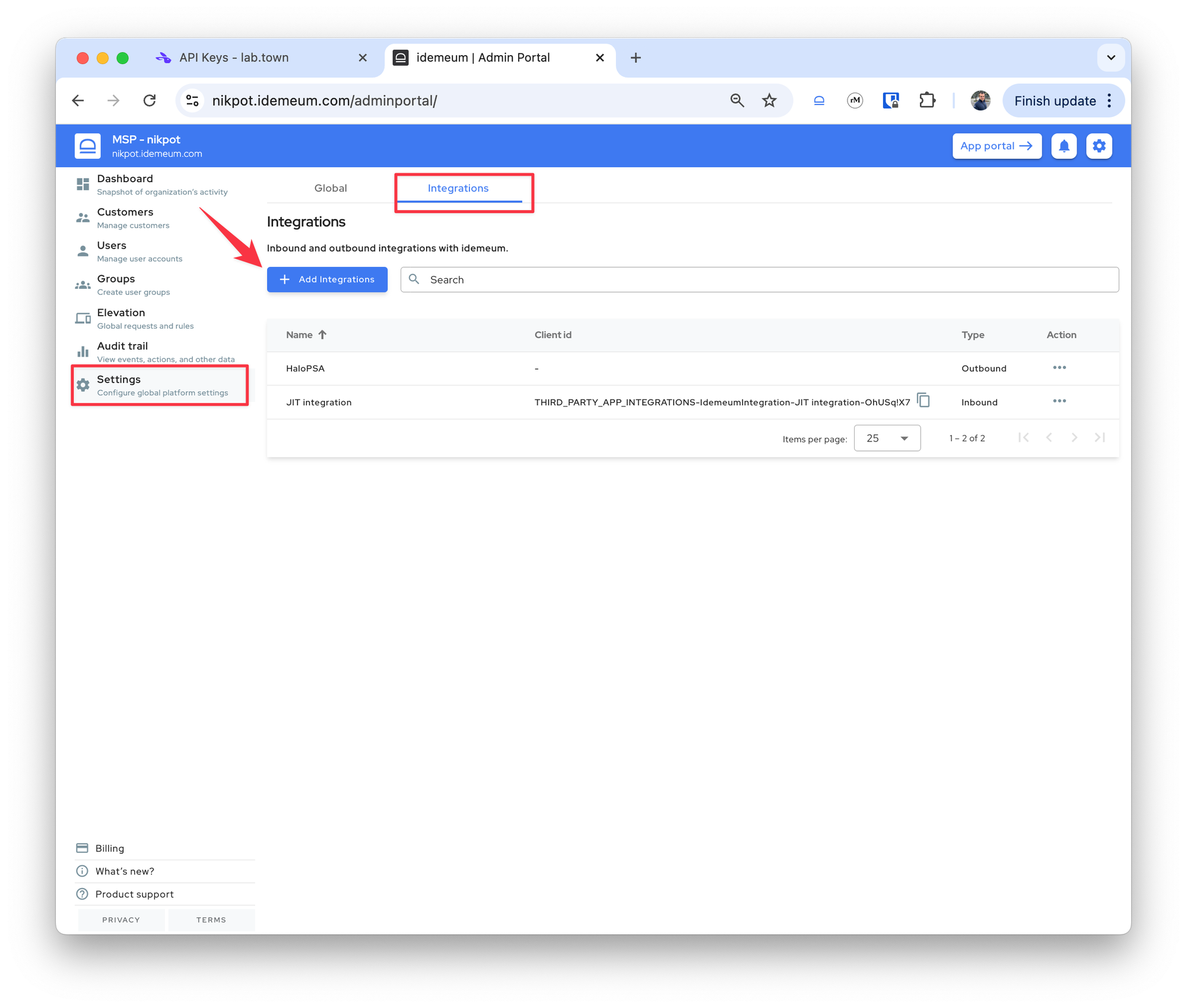Image resolution: width=1187 pixels, height=1008 pixels.
Task: Click the search magnifier icon in table search
Action: [x=414, y=279]
